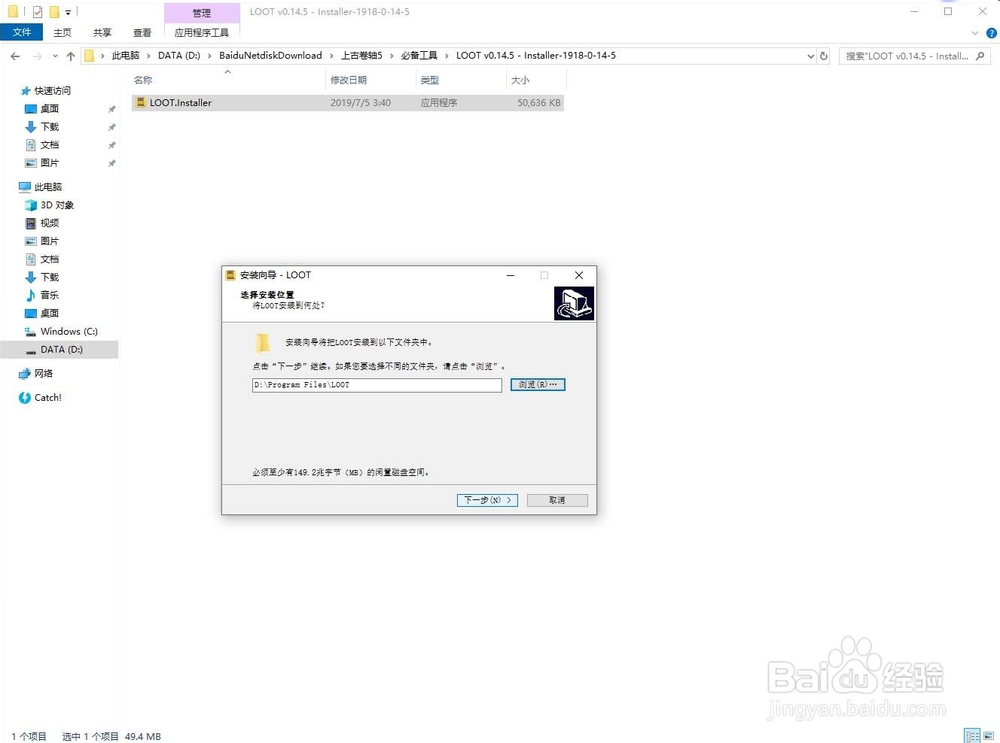Screen dimensions: 1000x743
Task: Open 视频 folder in navigation pane
Action: (x=49, y=223)
